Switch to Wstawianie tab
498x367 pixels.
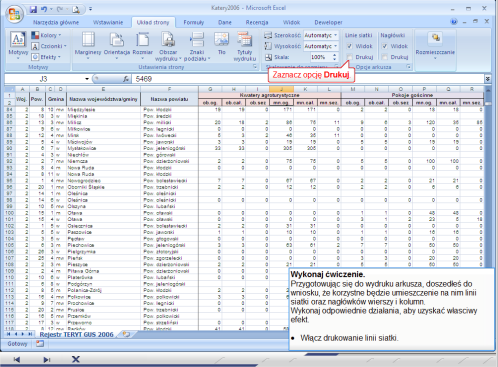pyautogui.click(x=108, y=22)
